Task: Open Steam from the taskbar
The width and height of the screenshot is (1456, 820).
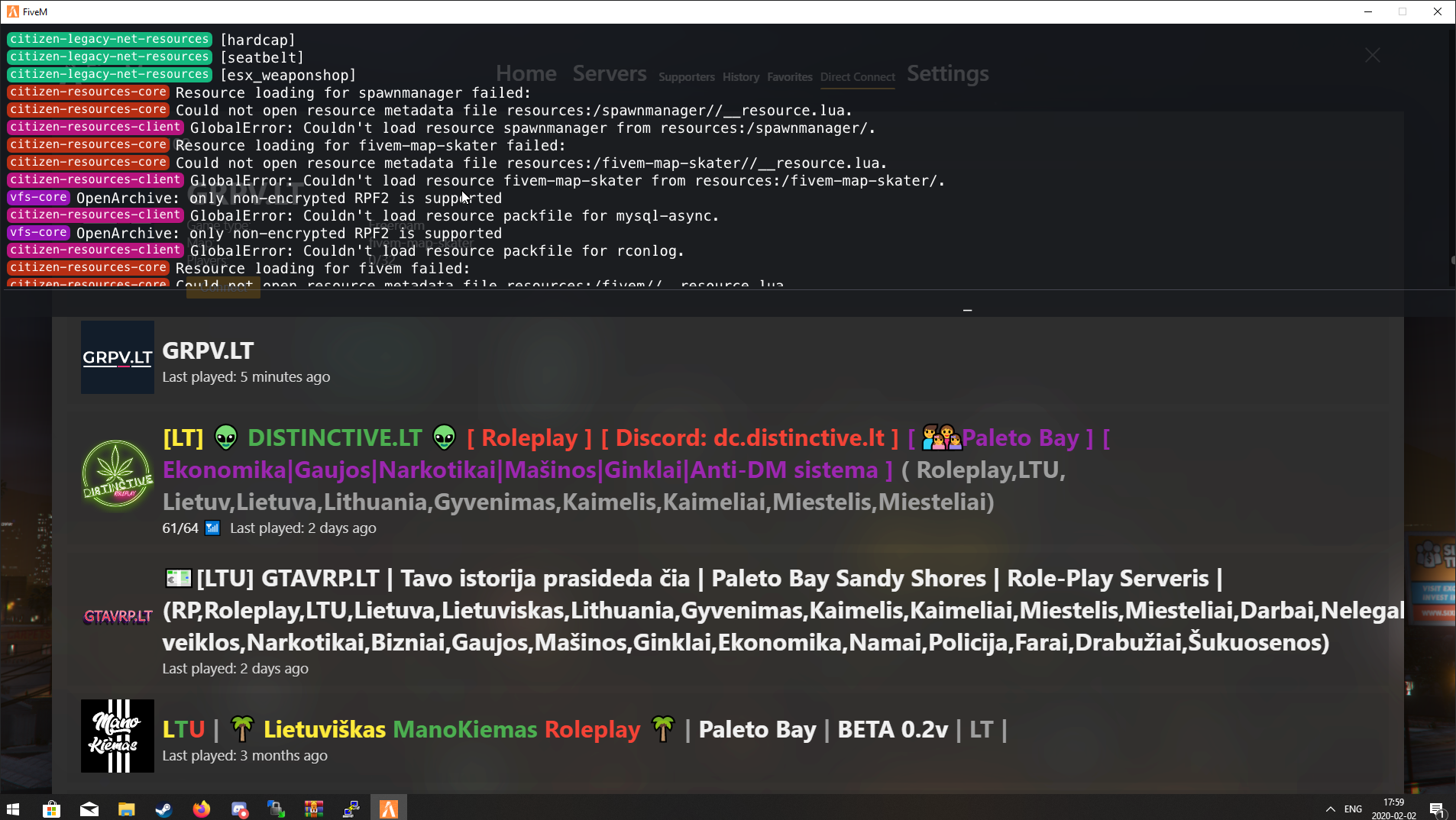Action: pyautogui.click(x=163, y=809)
